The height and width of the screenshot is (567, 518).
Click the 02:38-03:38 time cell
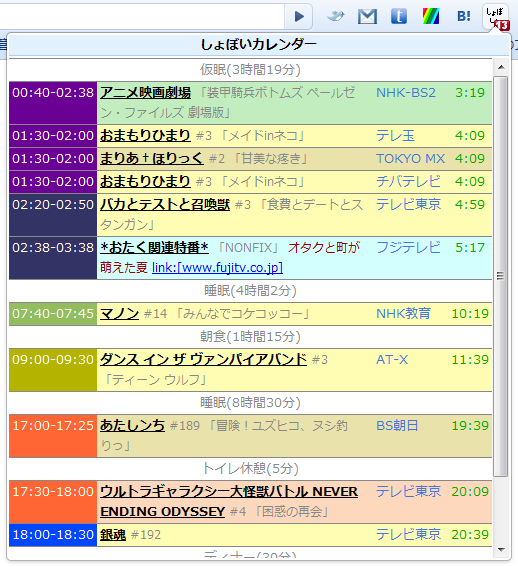(53, 258)
